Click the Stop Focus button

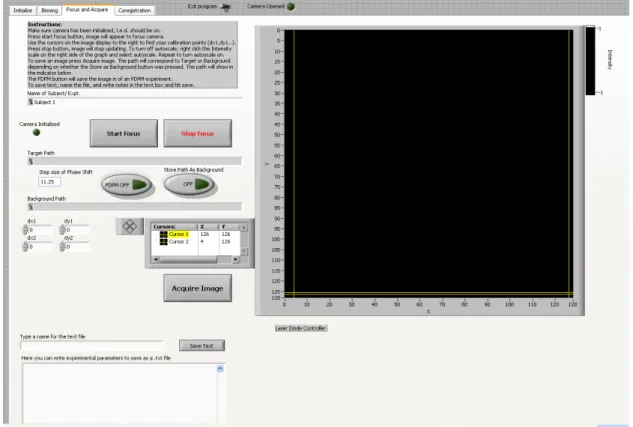[x=197, y=133]
